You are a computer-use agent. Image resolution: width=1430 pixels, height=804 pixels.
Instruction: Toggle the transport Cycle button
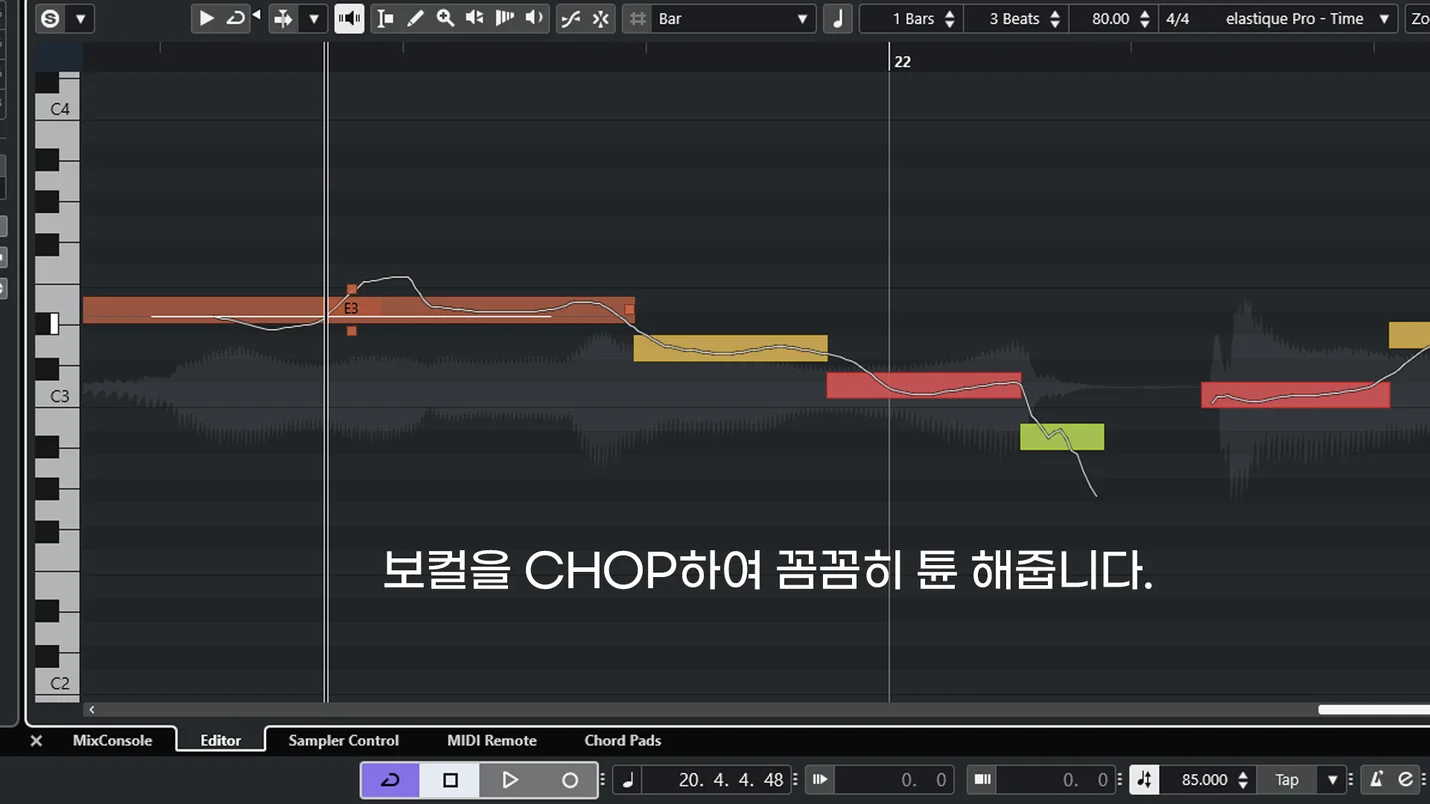coord(390,780)
